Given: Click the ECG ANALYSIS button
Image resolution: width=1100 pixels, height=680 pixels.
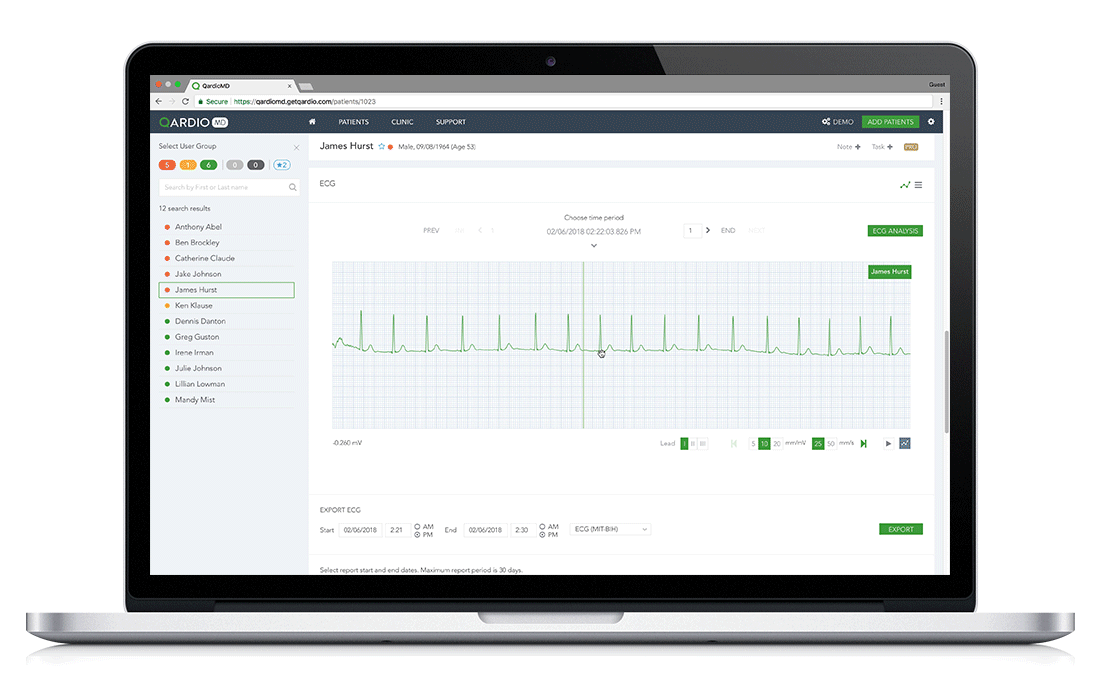Looking at the screenshot, I should pyautogui.click(x=895, y=231).
